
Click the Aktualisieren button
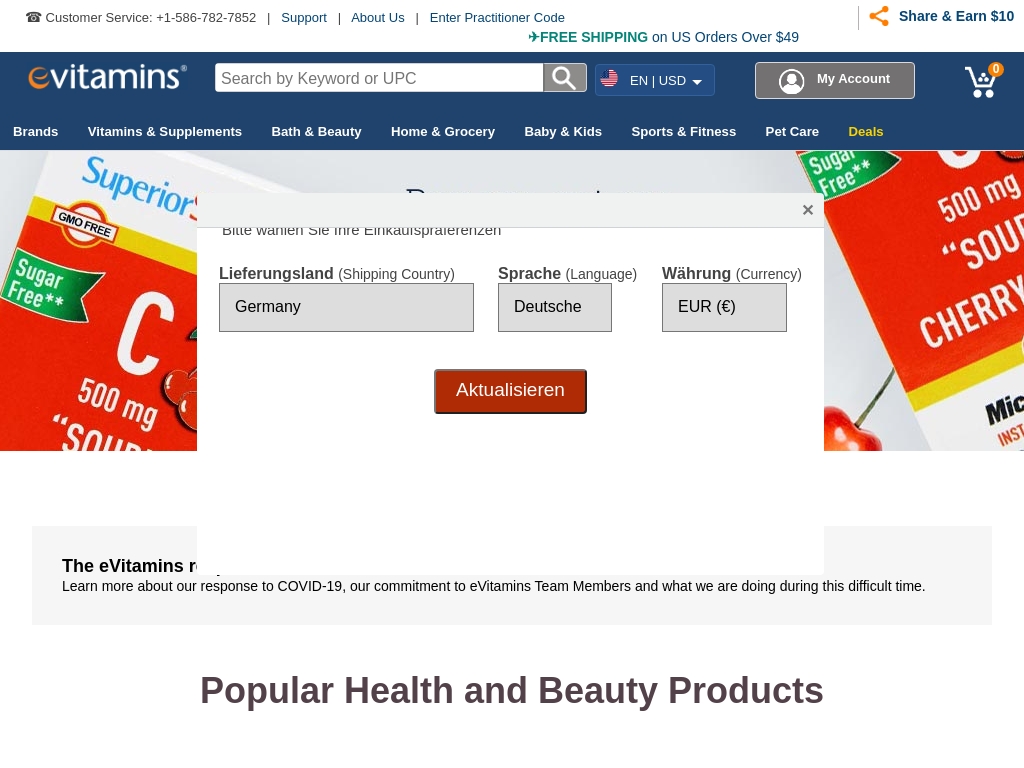coord(511,391)
